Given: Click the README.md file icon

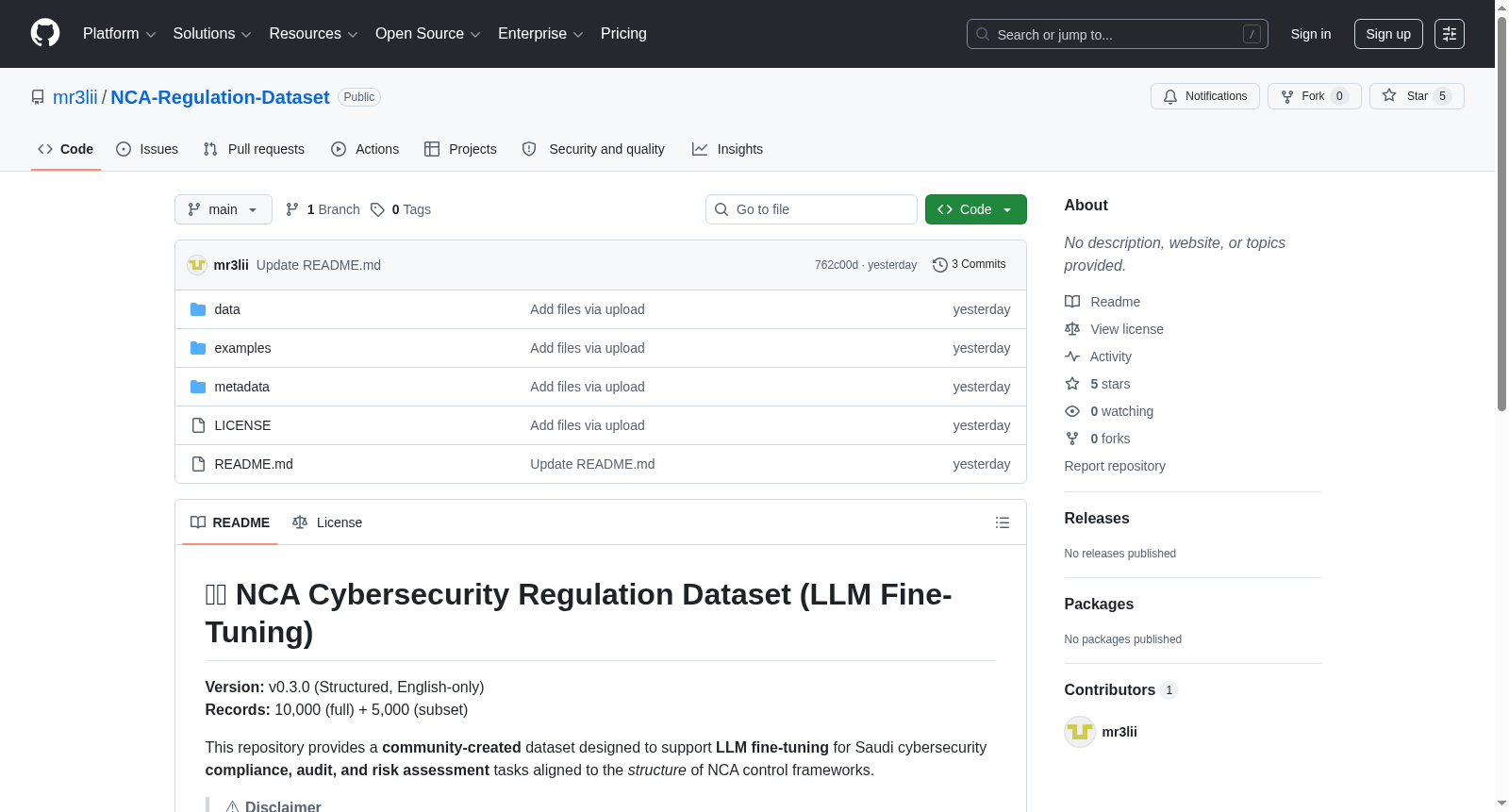Looking at the screenshot, I should [198, 464].
